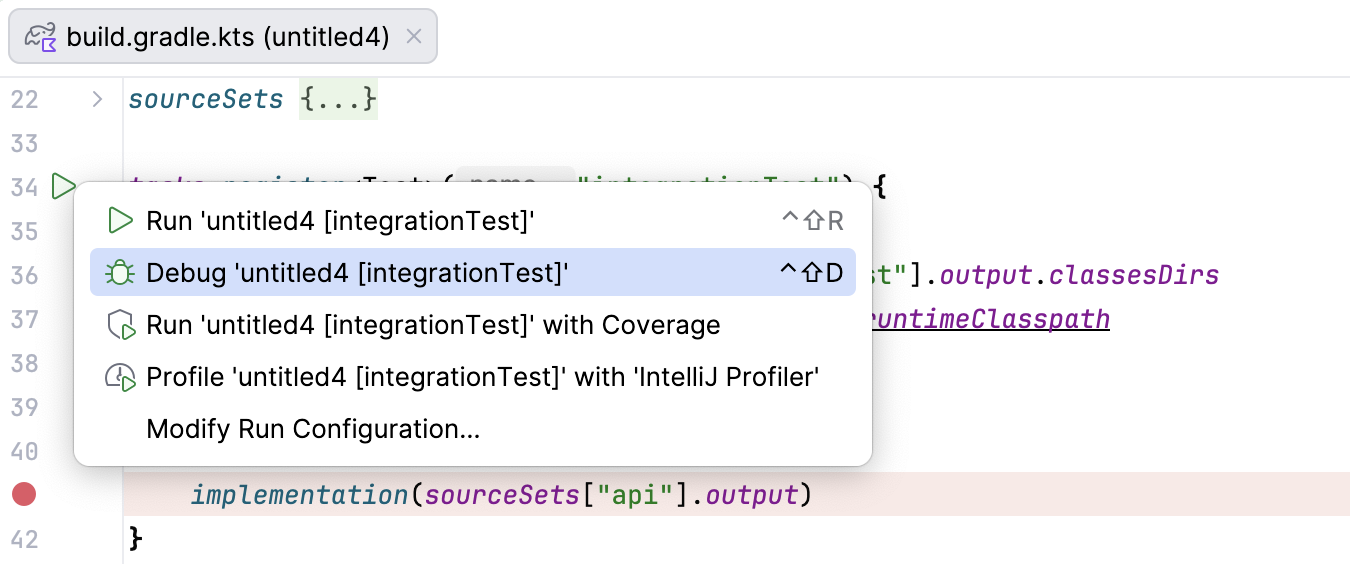Viewport: 1350px width, 564px height.
Task: Click line number 33 in the gutter
Action: click(x=24, y=143)
